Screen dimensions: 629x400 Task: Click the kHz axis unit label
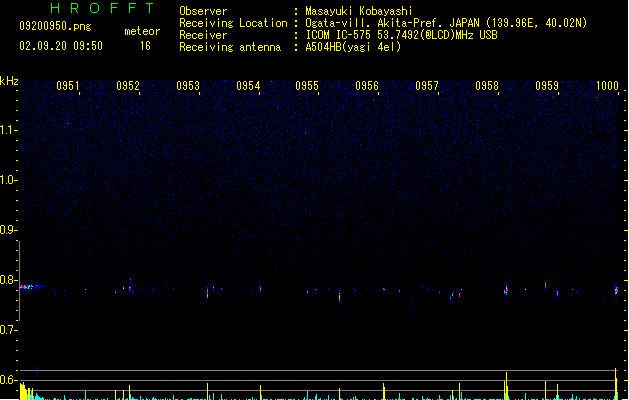[9, 81]
